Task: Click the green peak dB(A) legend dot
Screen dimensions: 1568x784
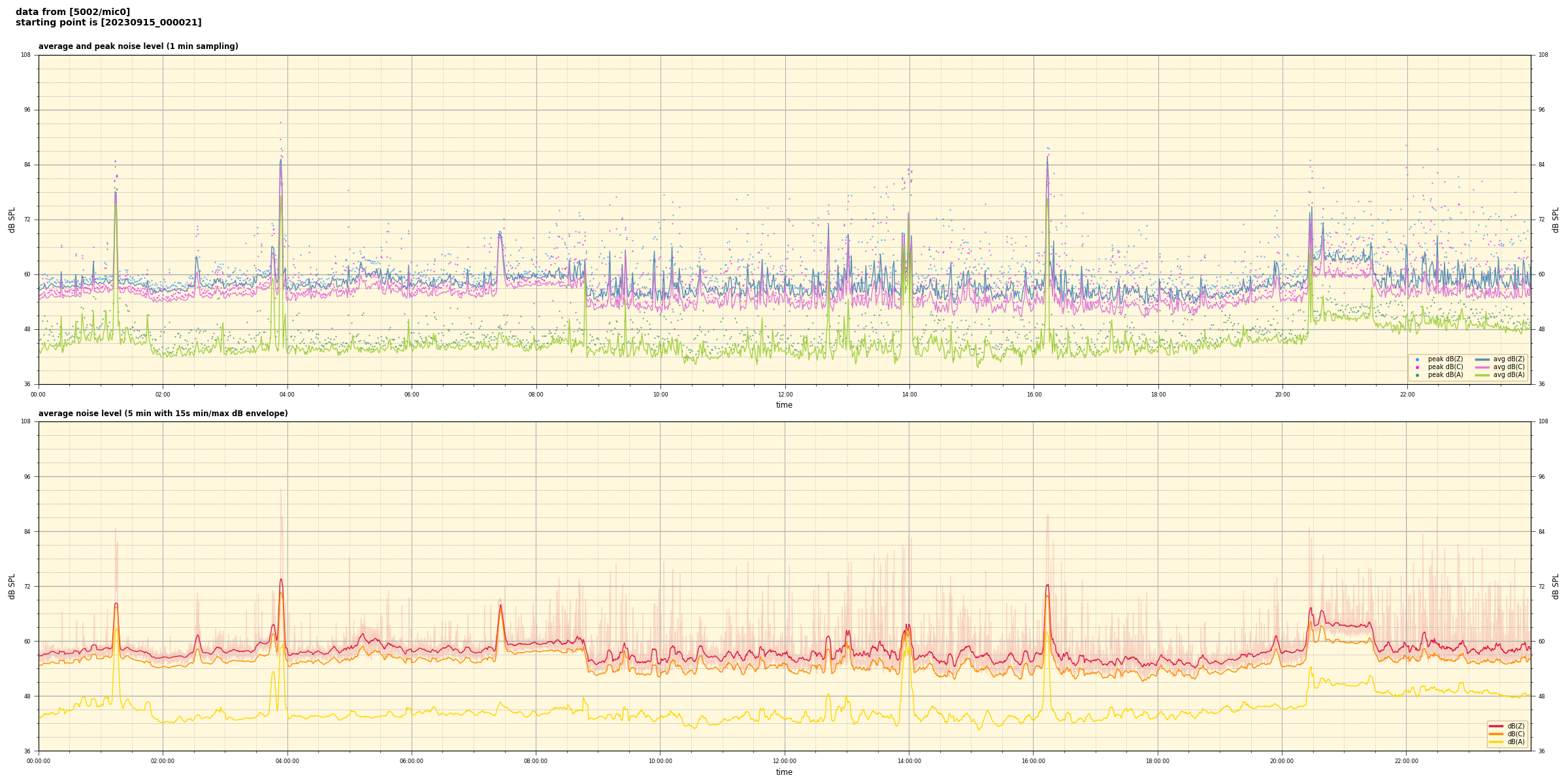Action: (1417, 375)
